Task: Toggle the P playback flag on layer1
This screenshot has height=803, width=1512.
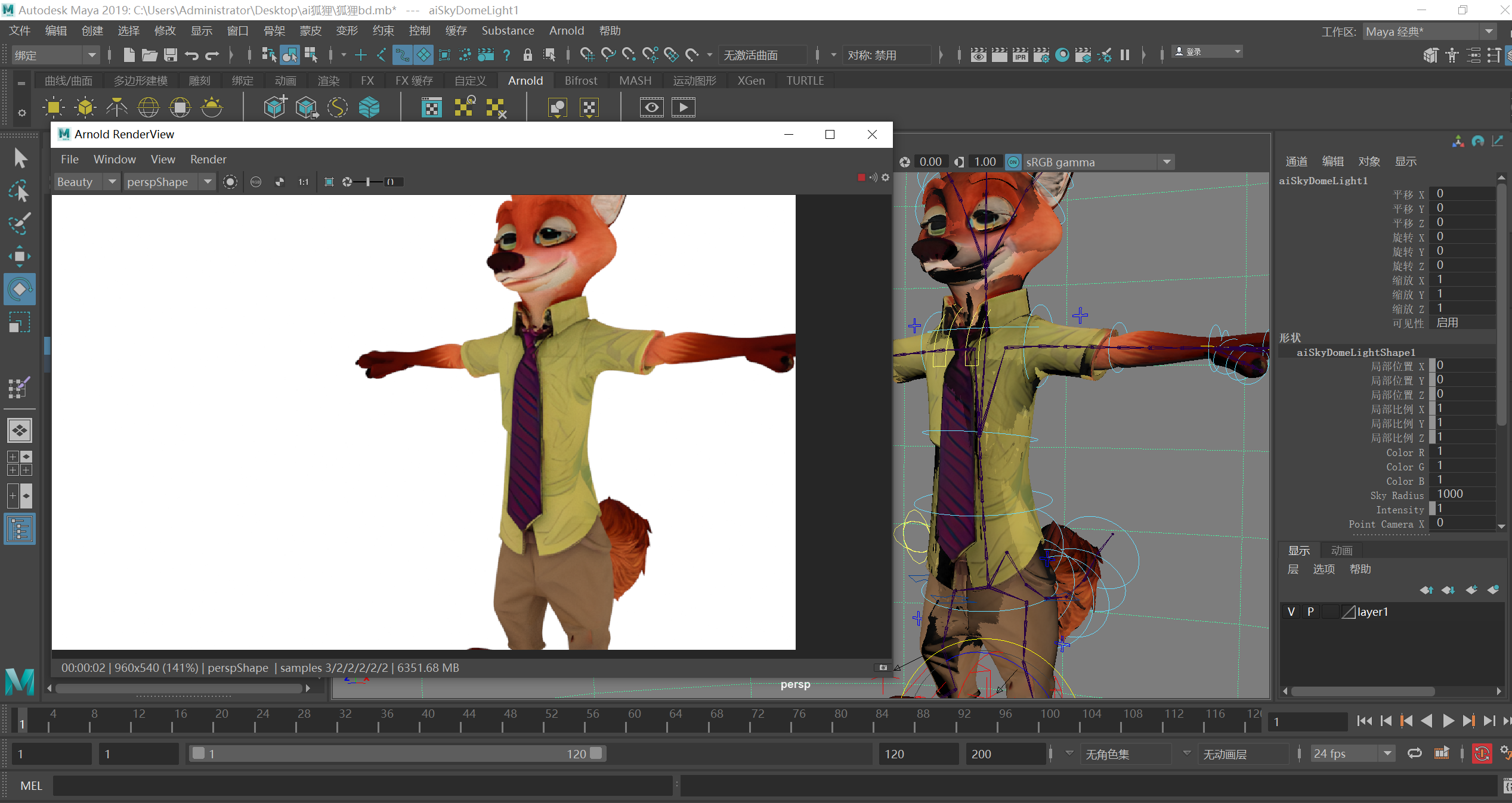Action: pyautogui.click(x=1310, y=611)
